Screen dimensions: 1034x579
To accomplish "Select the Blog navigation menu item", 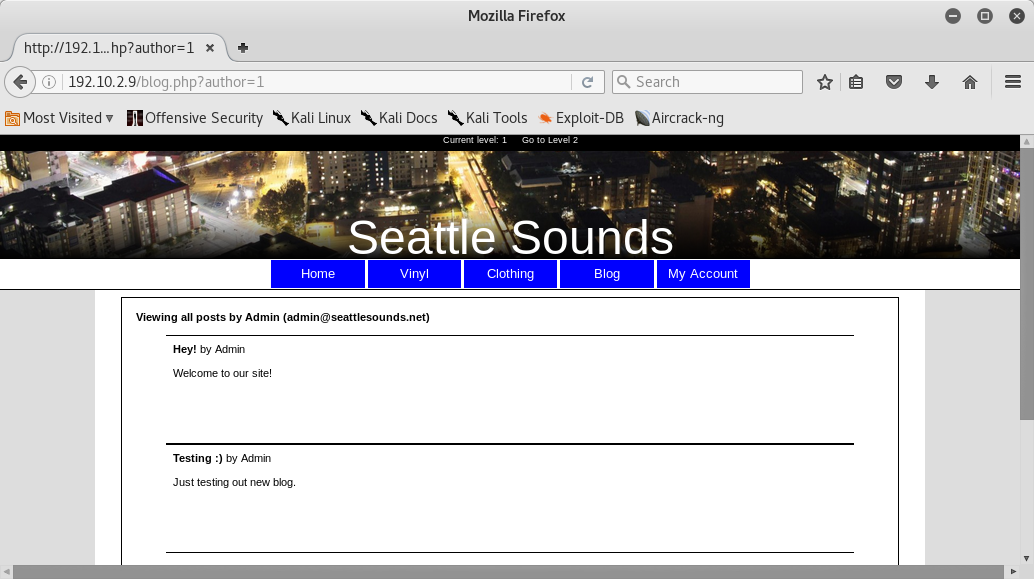I will 606,274.
